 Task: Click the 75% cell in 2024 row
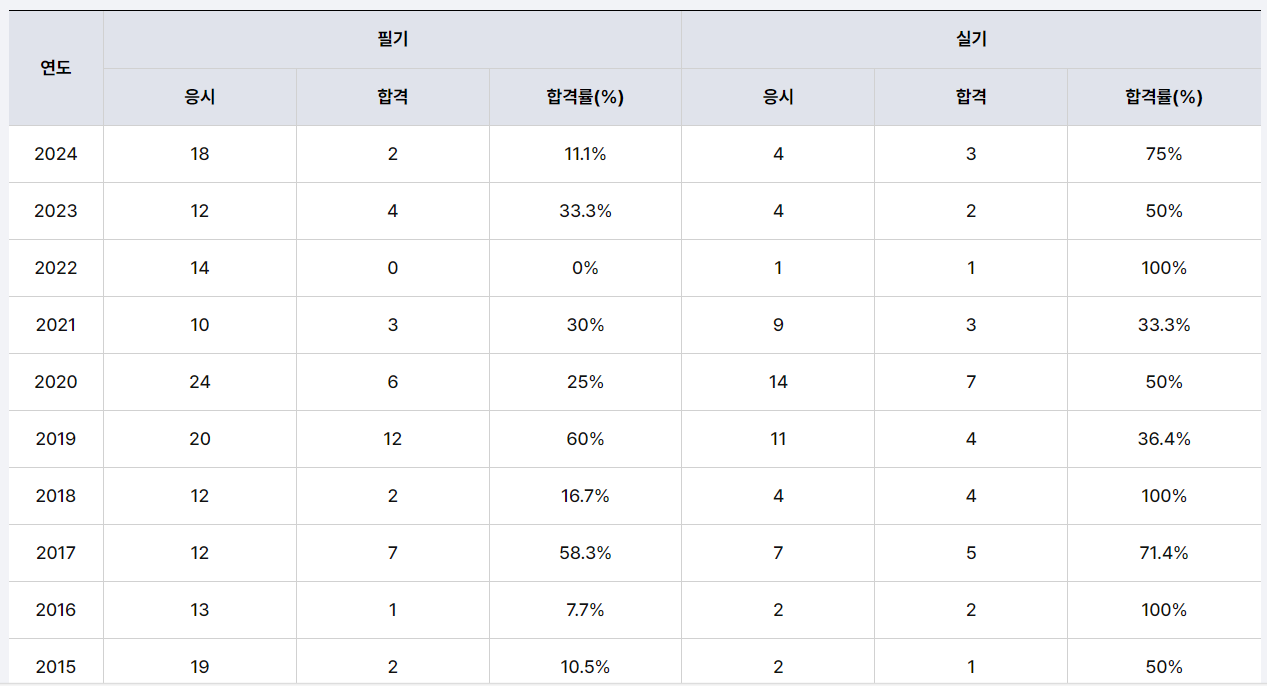1164,154
